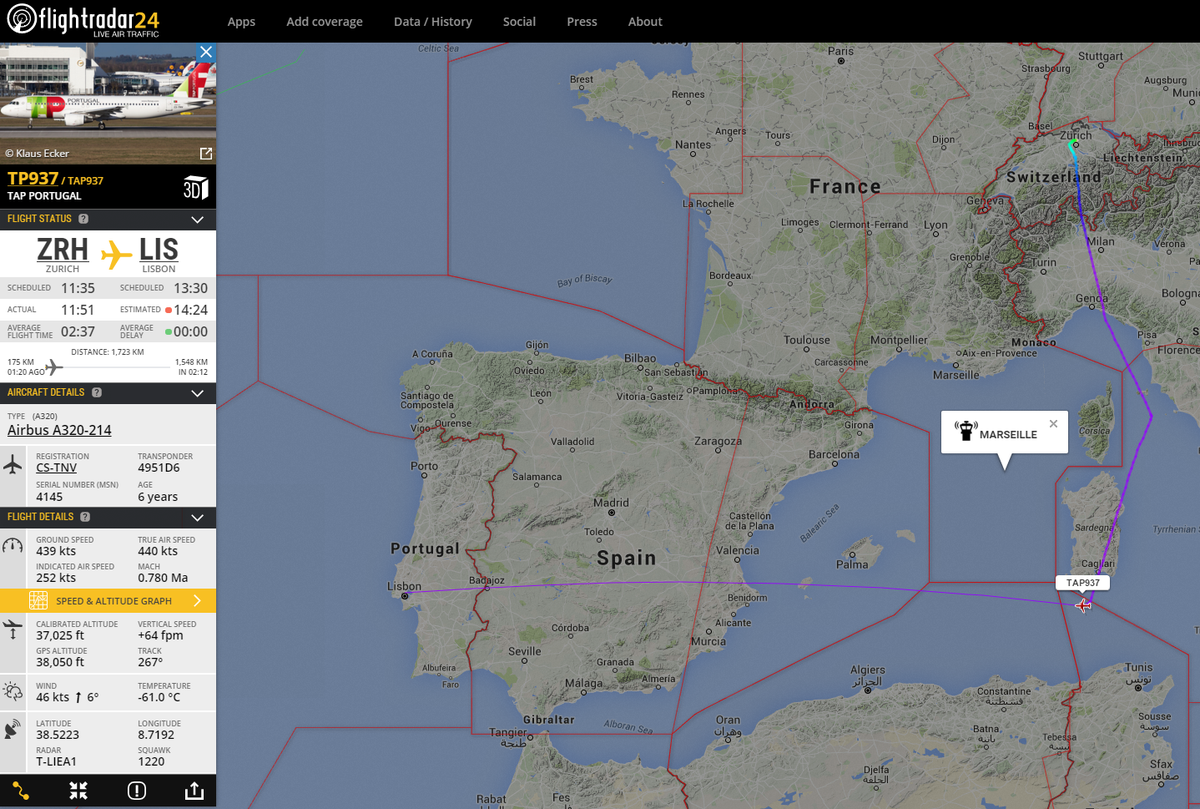1200x809 pixels.
Task: Open the Social menu
Action: point(519,21)
